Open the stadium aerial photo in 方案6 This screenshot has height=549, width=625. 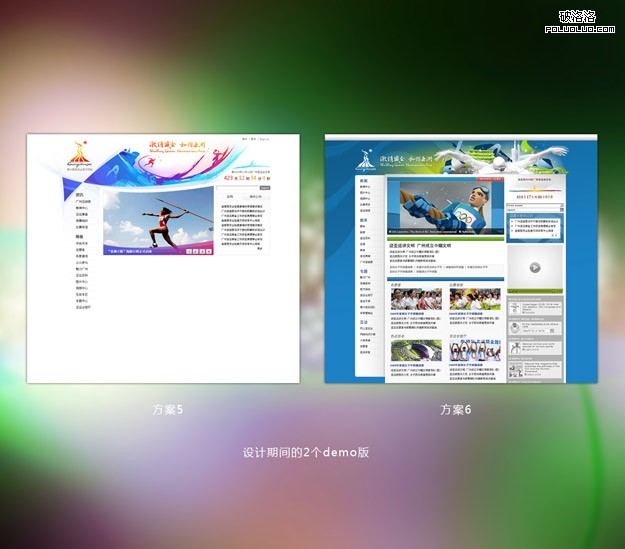click(415, 349)
